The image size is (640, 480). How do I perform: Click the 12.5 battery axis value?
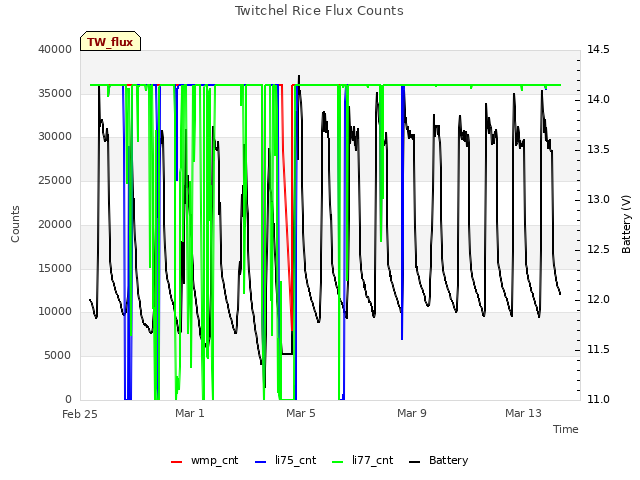[x=598, y=249]
